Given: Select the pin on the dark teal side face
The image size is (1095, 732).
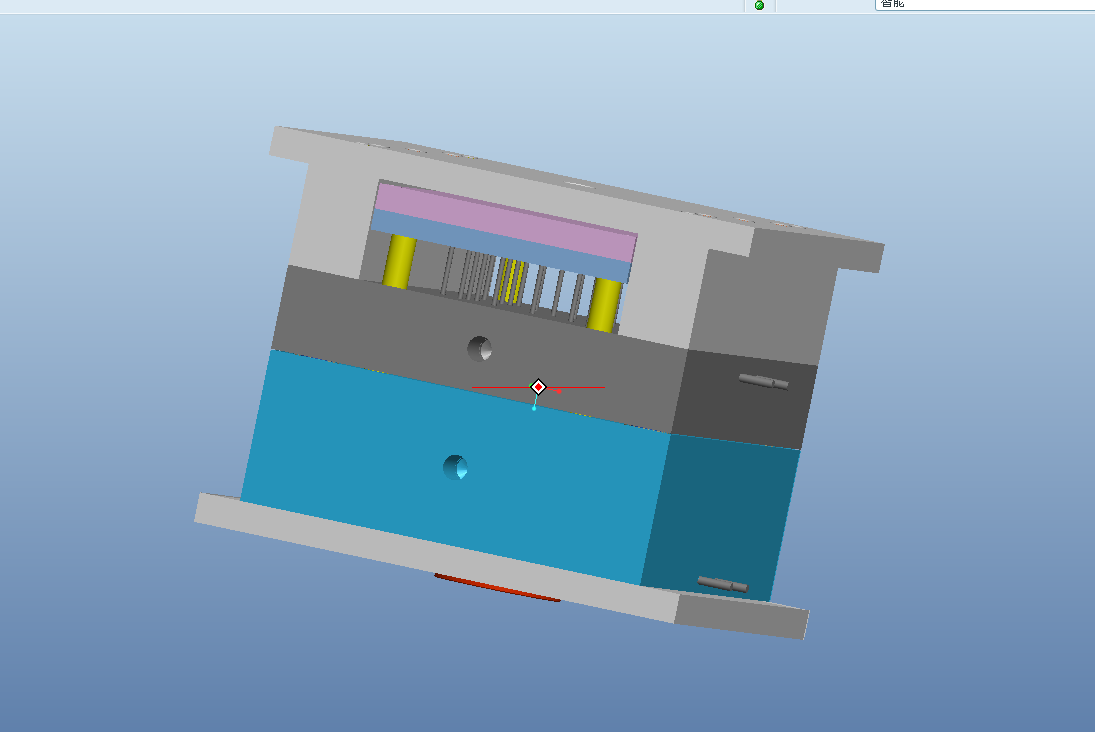Looking at the screenshot, I should click(x=723, y=584).
